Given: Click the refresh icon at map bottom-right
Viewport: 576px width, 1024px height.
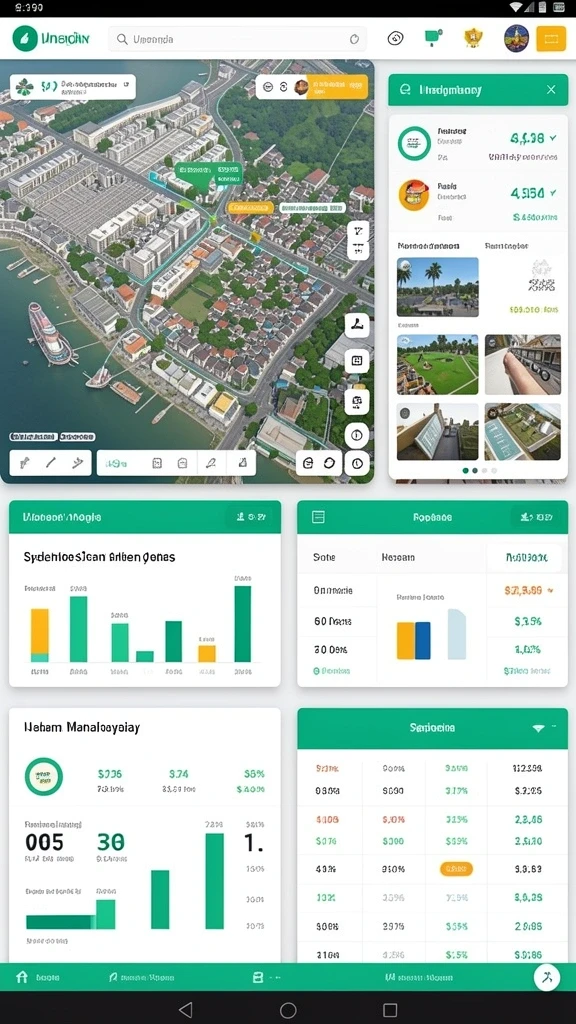Looking at the screenshot, I should (330, 463).
